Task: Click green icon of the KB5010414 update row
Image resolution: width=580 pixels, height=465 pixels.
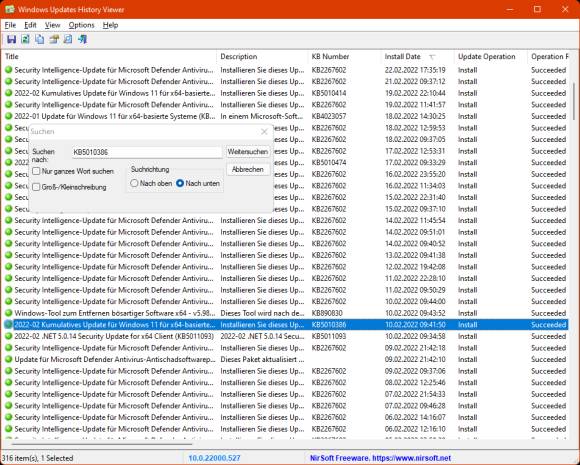Action: pyautogui.click(x=9, y=93)
